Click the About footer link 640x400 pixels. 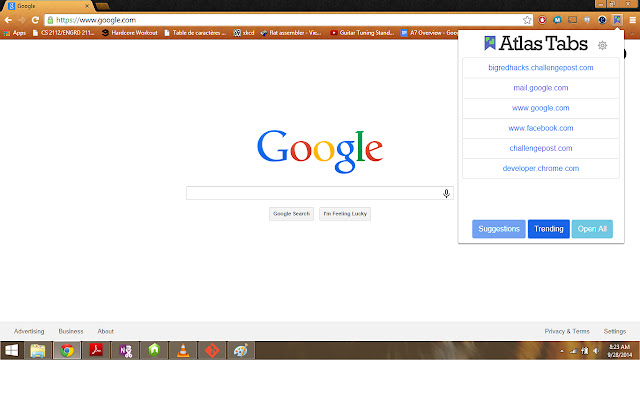[x=105, y=331]
